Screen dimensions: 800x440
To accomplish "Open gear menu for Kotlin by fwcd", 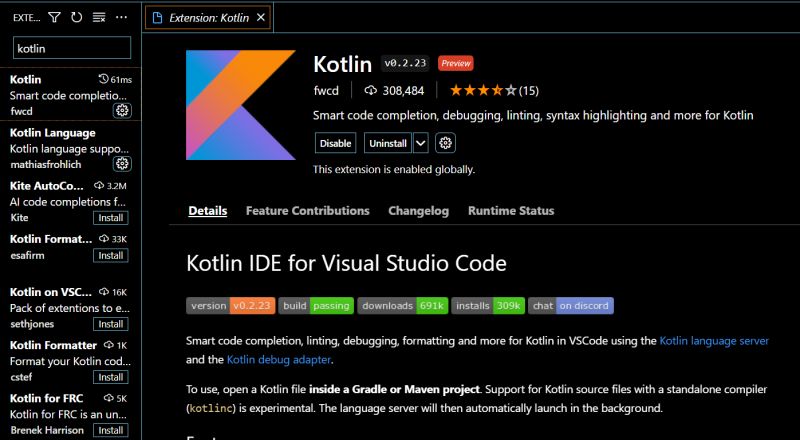I will [122, 110].
